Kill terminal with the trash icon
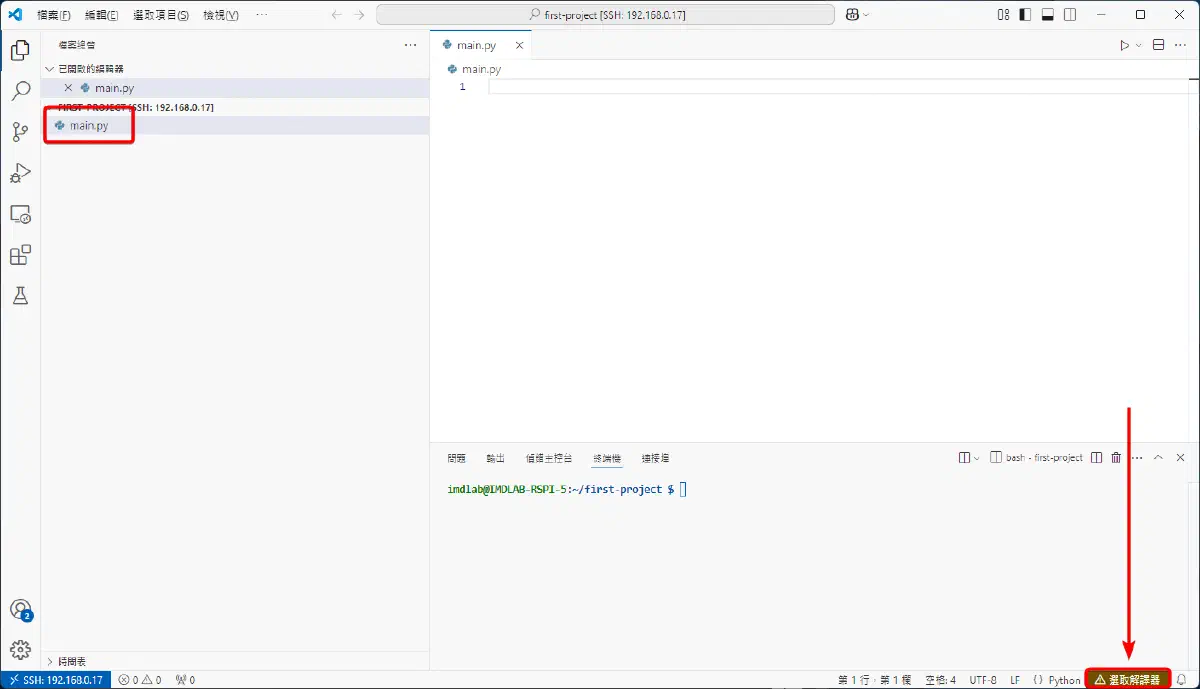1200x689 pixels. coord(1116,457)
